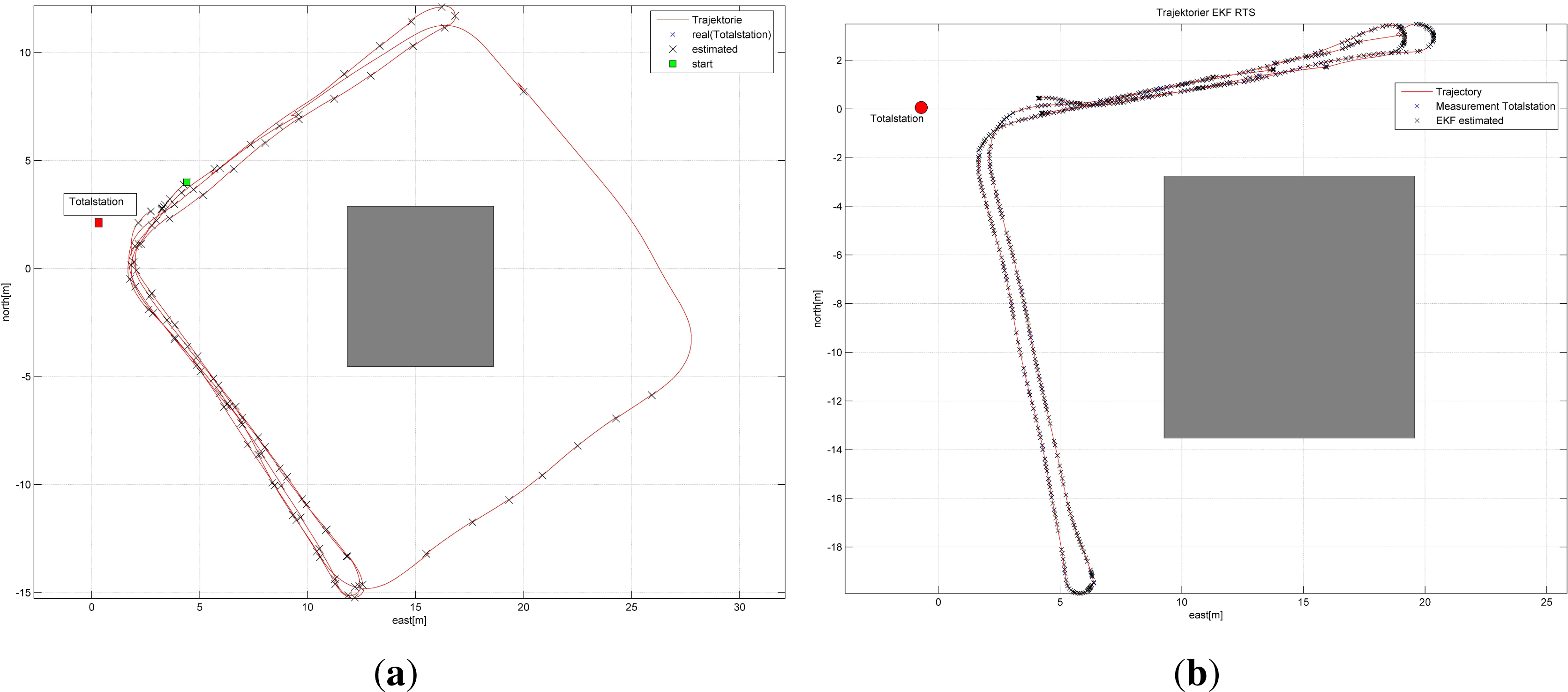Screen dimensions: 1568x692
Task: Click the blue x beside Measurement Totalstation legend
Action: coord(1417,106)
